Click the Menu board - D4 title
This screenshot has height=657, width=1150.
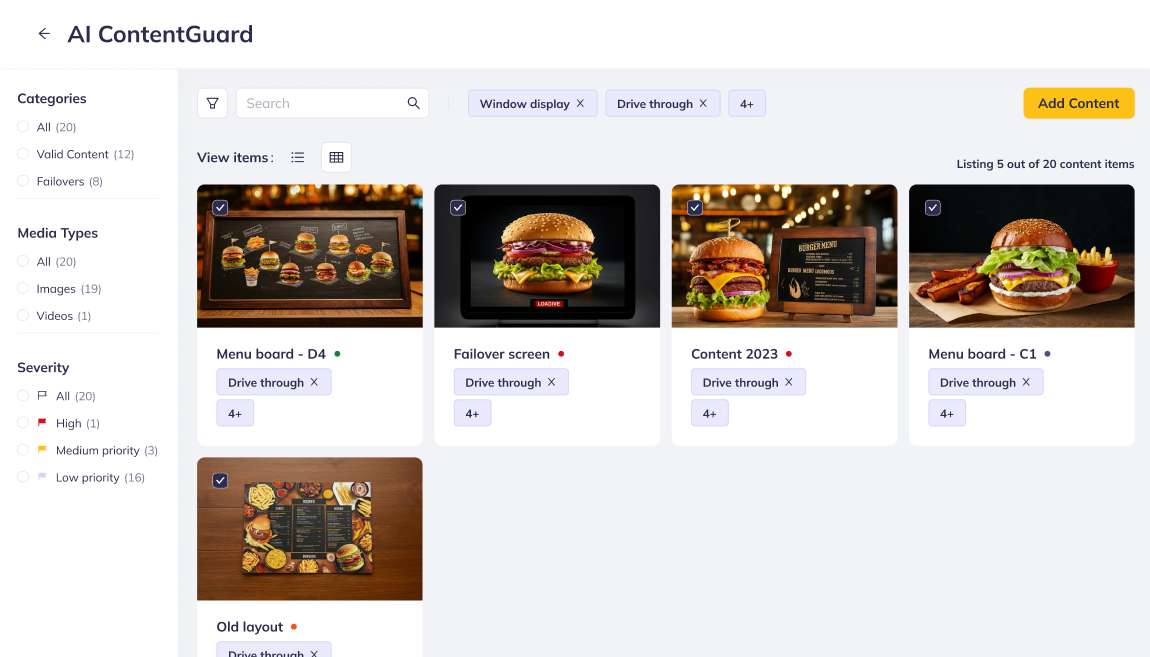[271, 353]
